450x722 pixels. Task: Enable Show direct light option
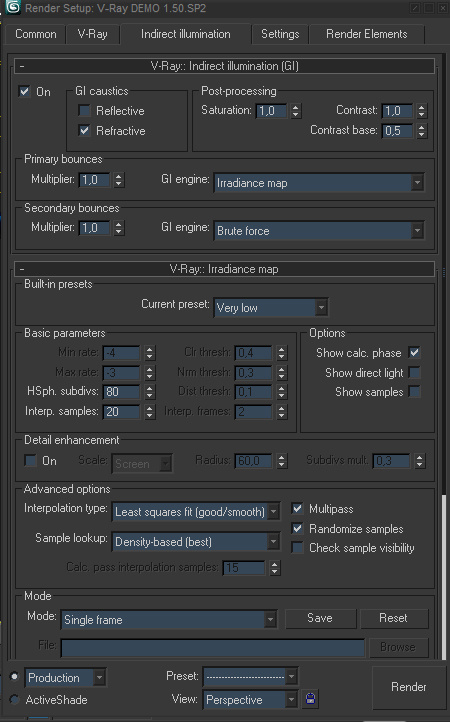(x=414, y=373)
